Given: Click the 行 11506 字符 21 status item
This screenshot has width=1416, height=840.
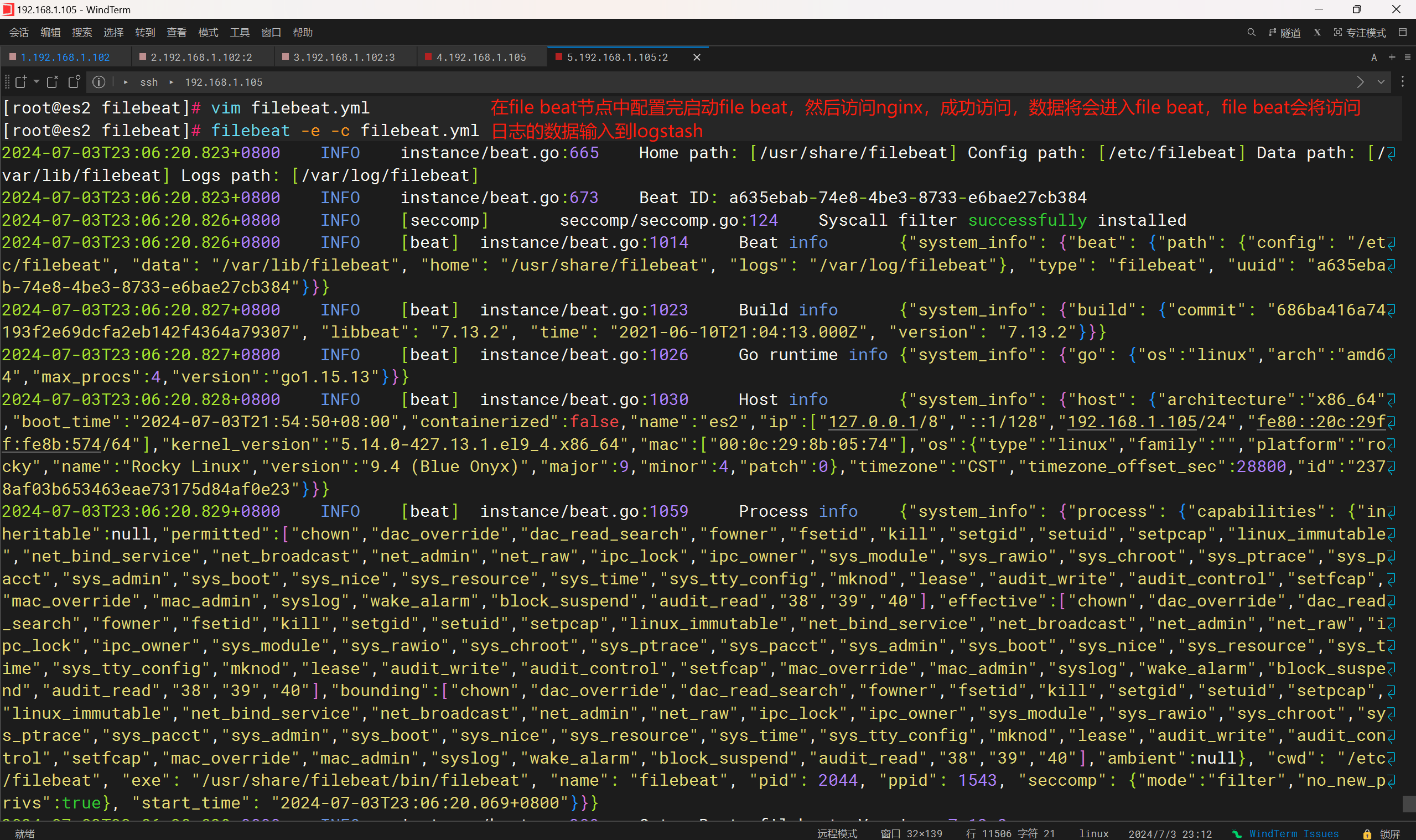Looking at the screenshot, I should point(1010,833).
